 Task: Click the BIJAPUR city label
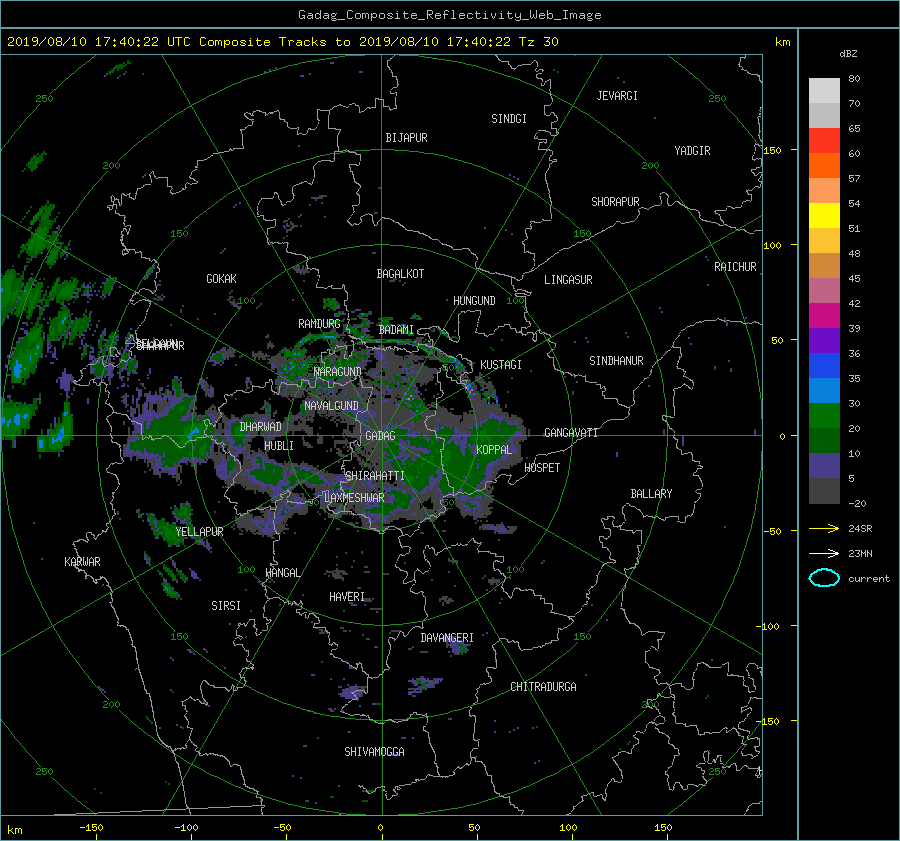point(406,138)
